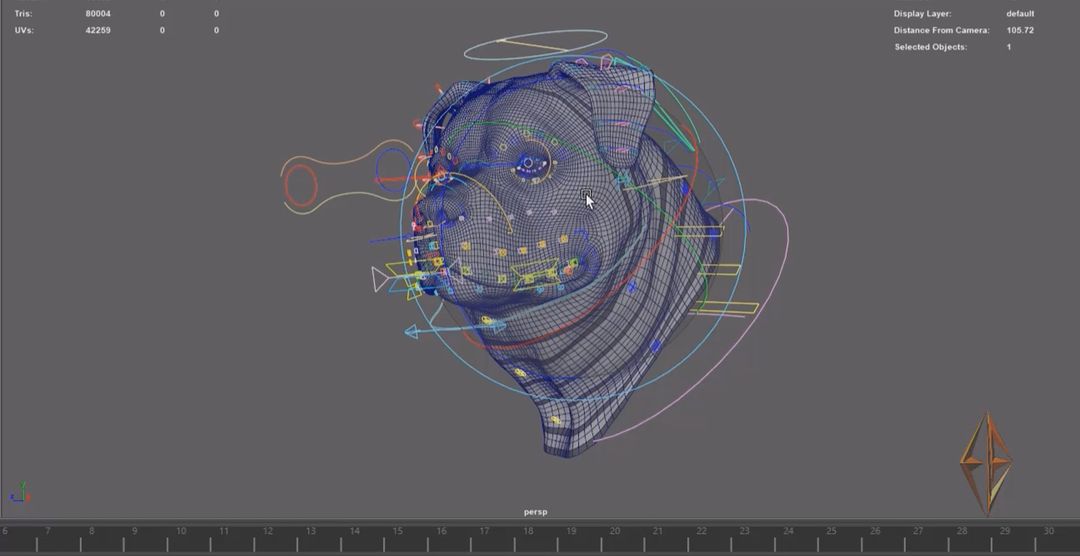
Task: Click the Display Layer default value
Action: pyautogui.click(x=1020, y=14)
